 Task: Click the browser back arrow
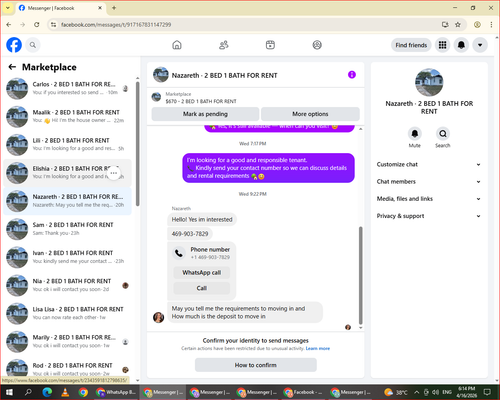[9, 25]
